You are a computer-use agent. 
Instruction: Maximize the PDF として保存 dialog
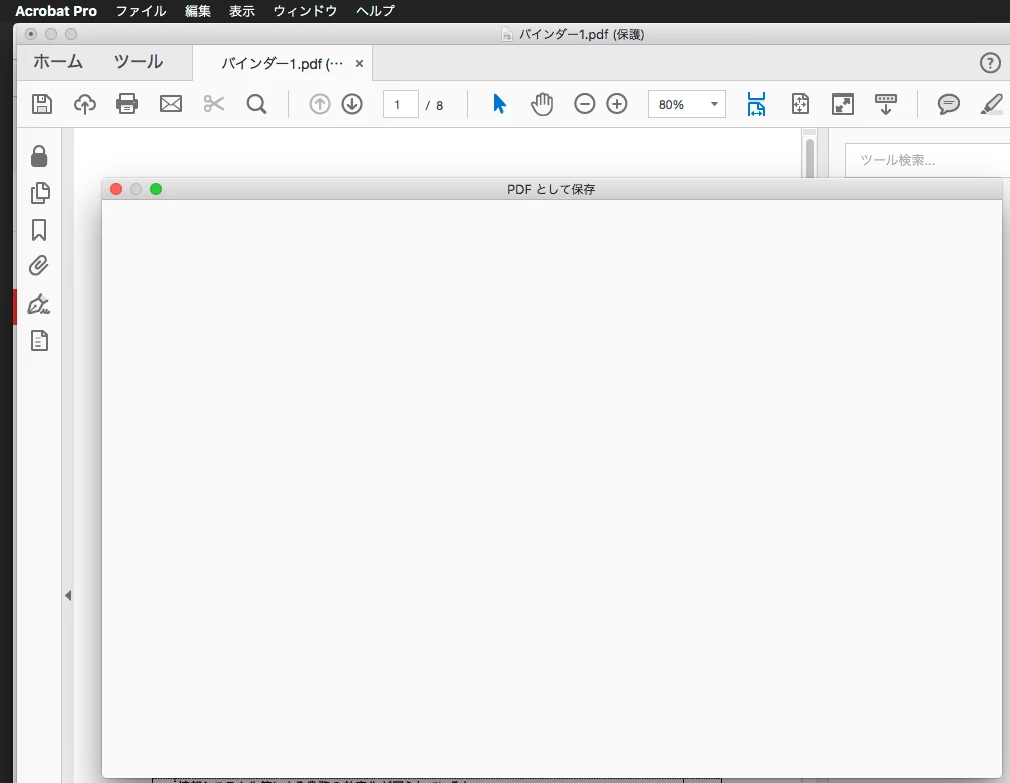[156, 189]
